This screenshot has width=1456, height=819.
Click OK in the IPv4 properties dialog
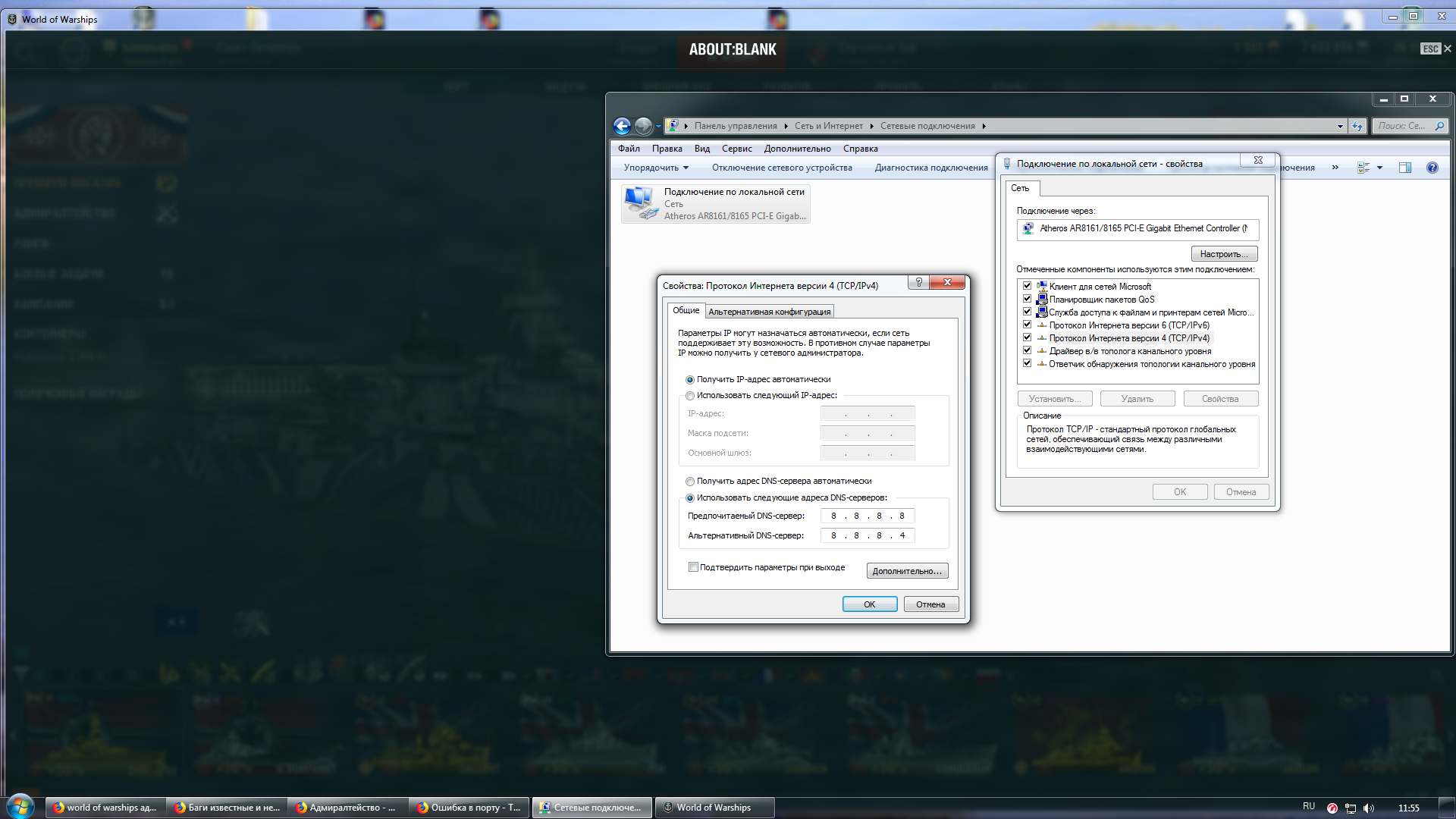870,604
